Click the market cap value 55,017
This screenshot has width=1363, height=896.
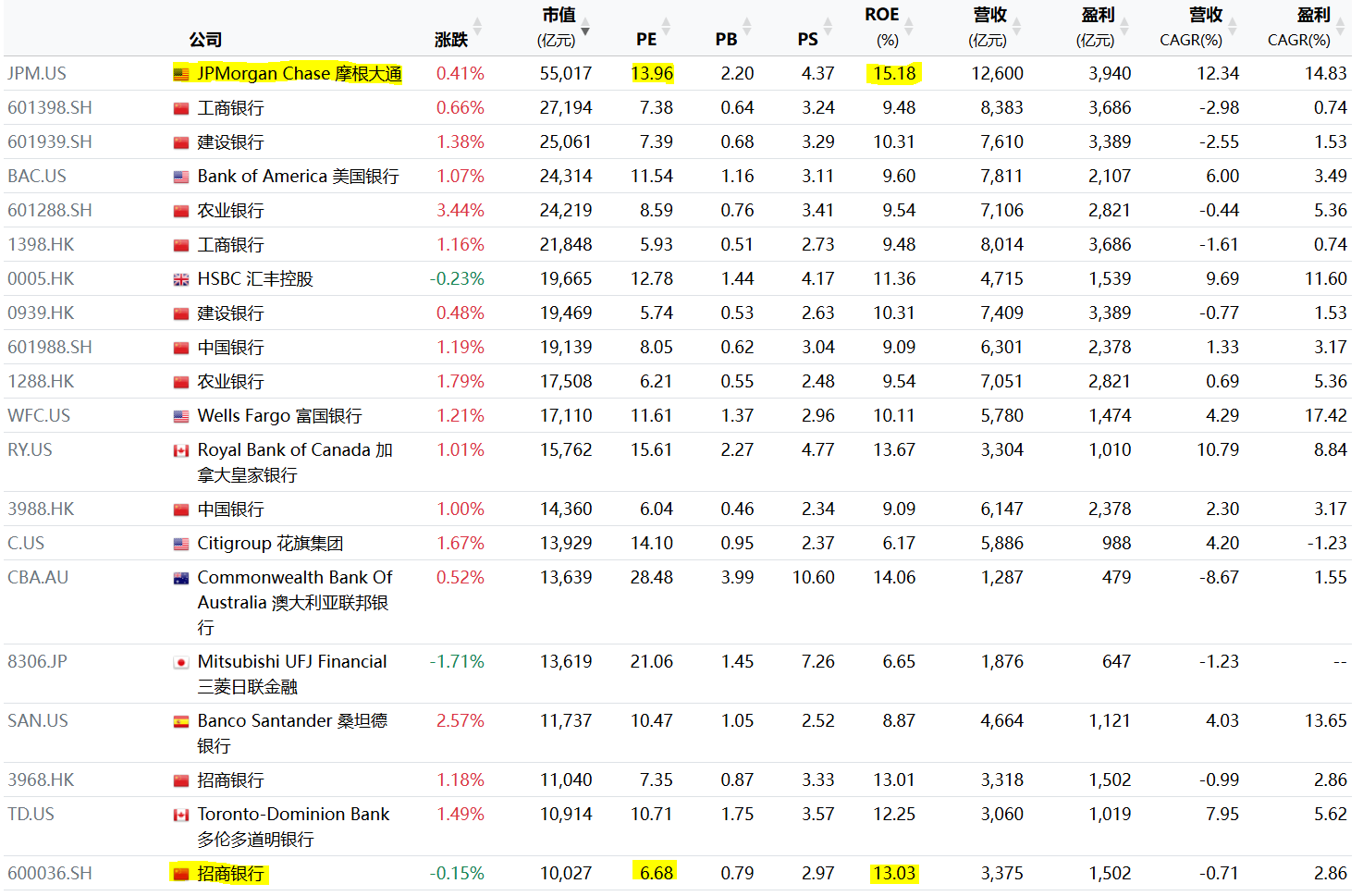pyautogui.click(x=566, y=74)
